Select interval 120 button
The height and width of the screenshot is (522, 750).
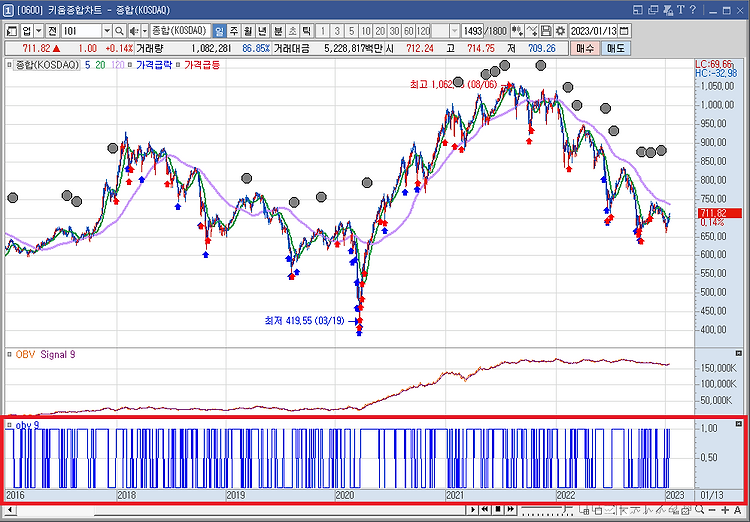[x=423, y=31]
